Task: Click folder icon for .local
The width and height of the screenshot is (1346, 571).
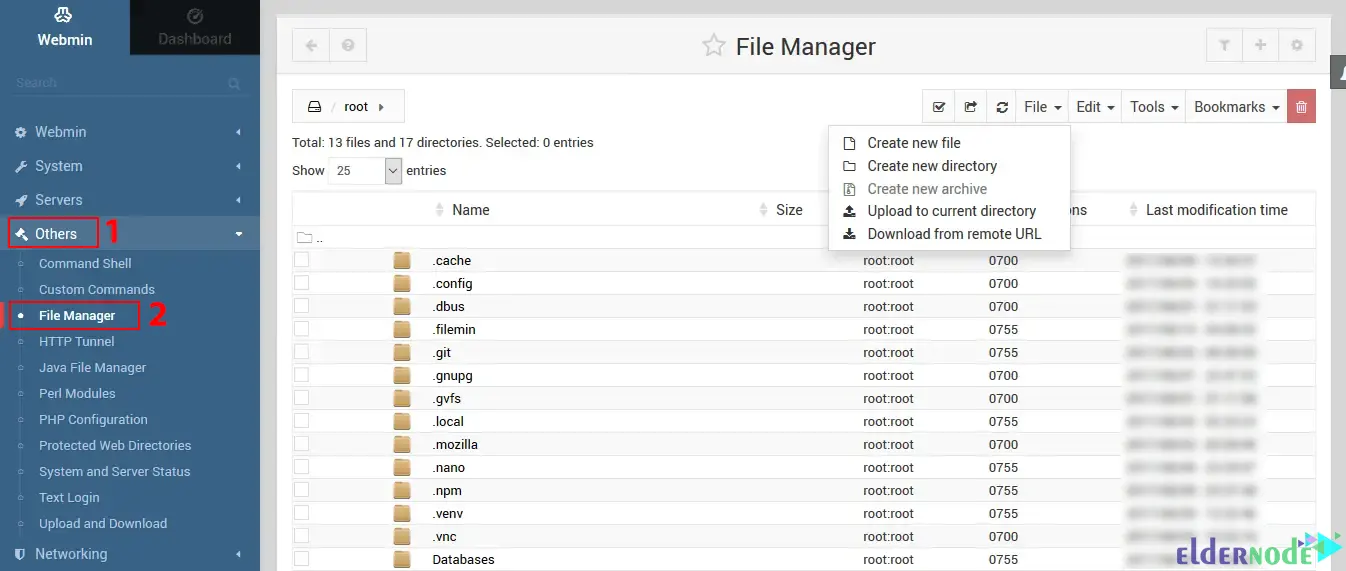Action: (x=402, y=421)
